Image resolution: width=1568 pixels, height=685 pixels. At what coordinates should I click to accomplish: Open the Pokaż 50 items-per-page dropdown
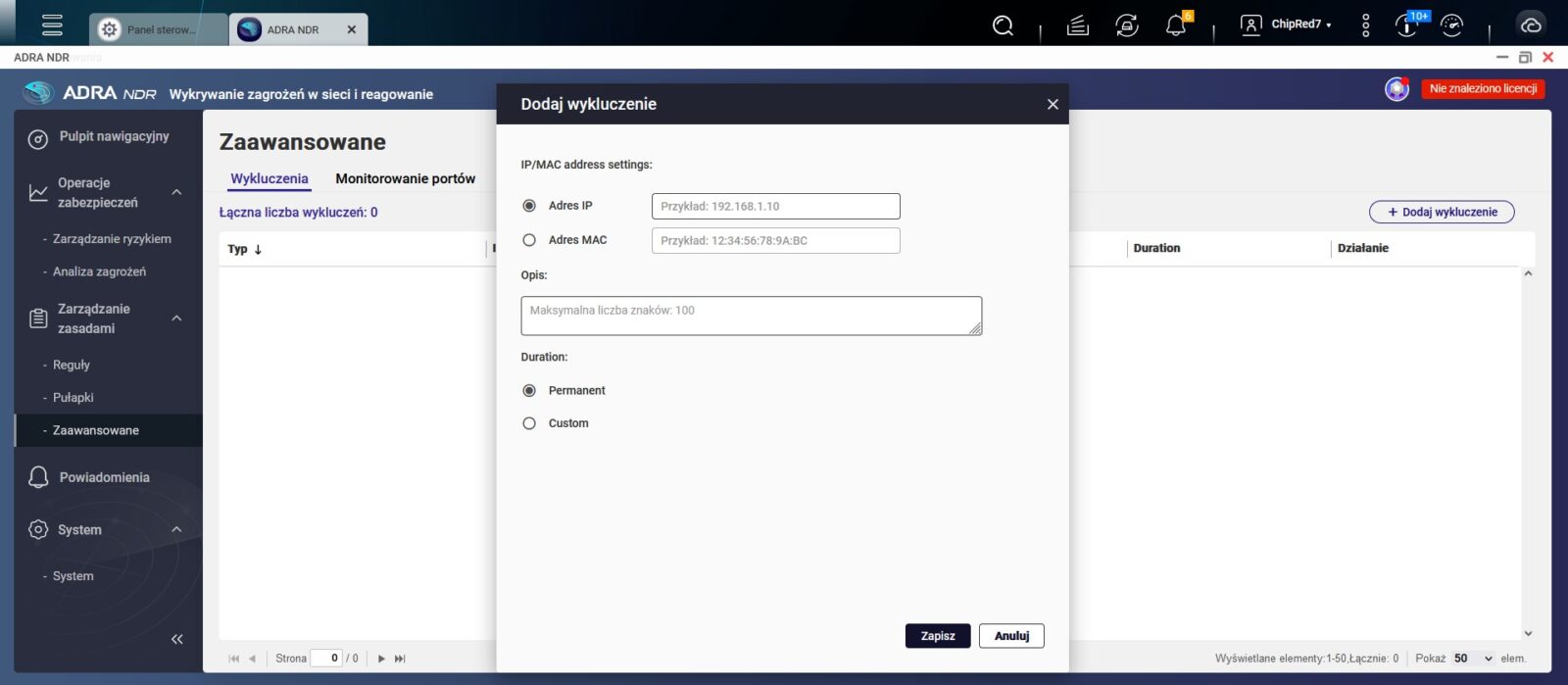tap(1473, 659)
